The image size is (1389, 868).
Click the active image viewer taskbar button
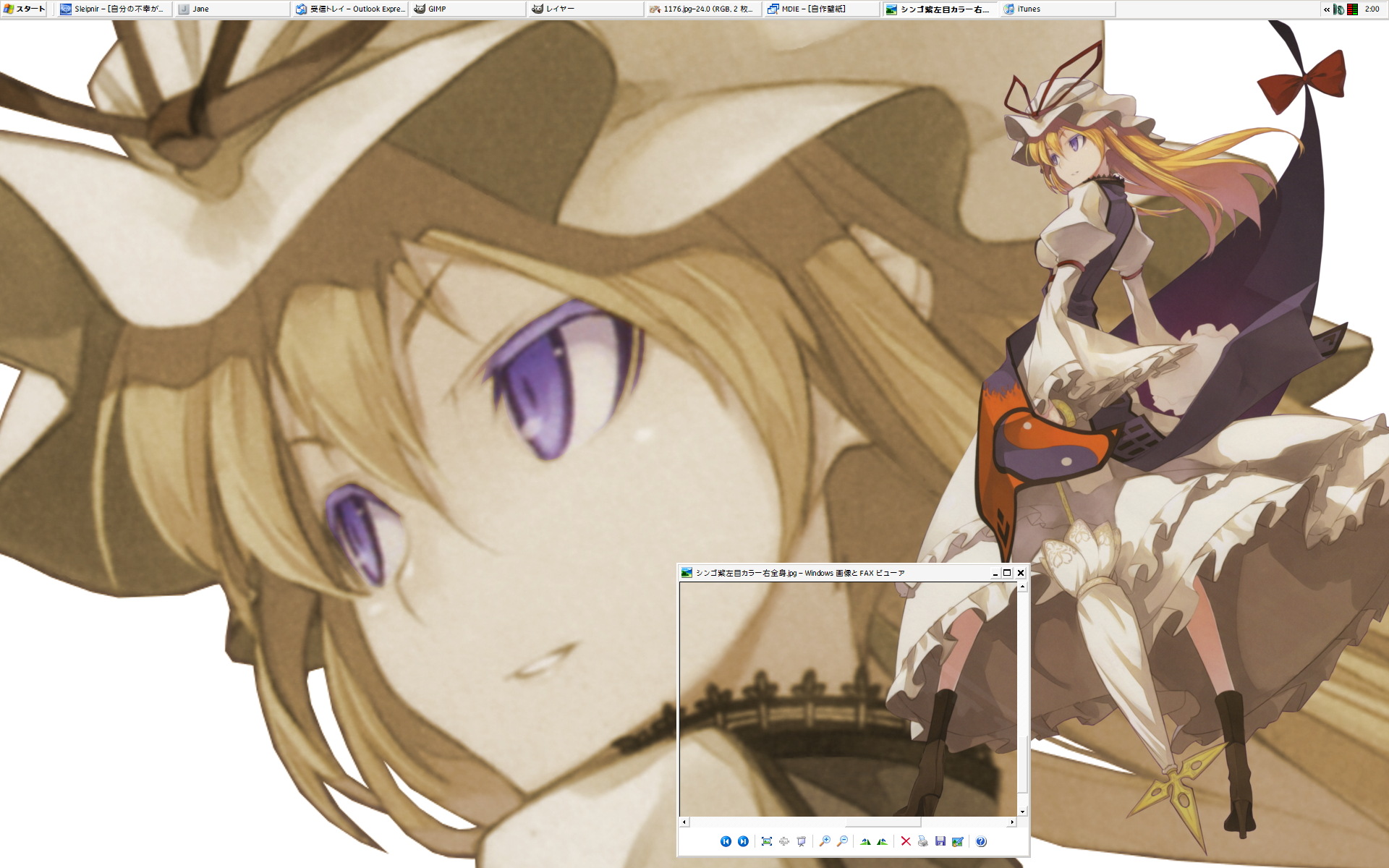(x=940, y=9)
